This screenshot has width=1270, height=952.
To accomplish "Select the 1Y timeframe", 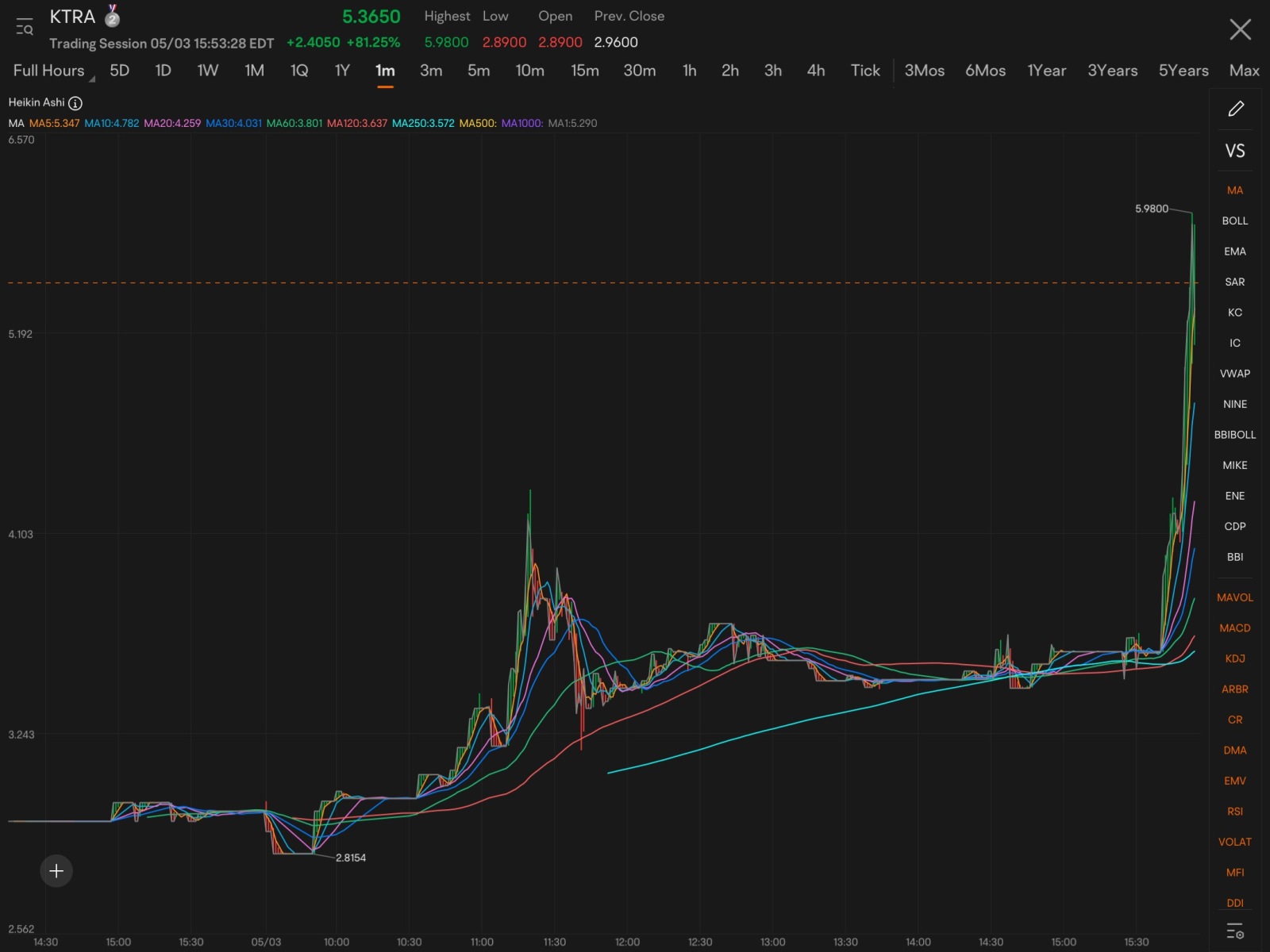I will 342,71.
